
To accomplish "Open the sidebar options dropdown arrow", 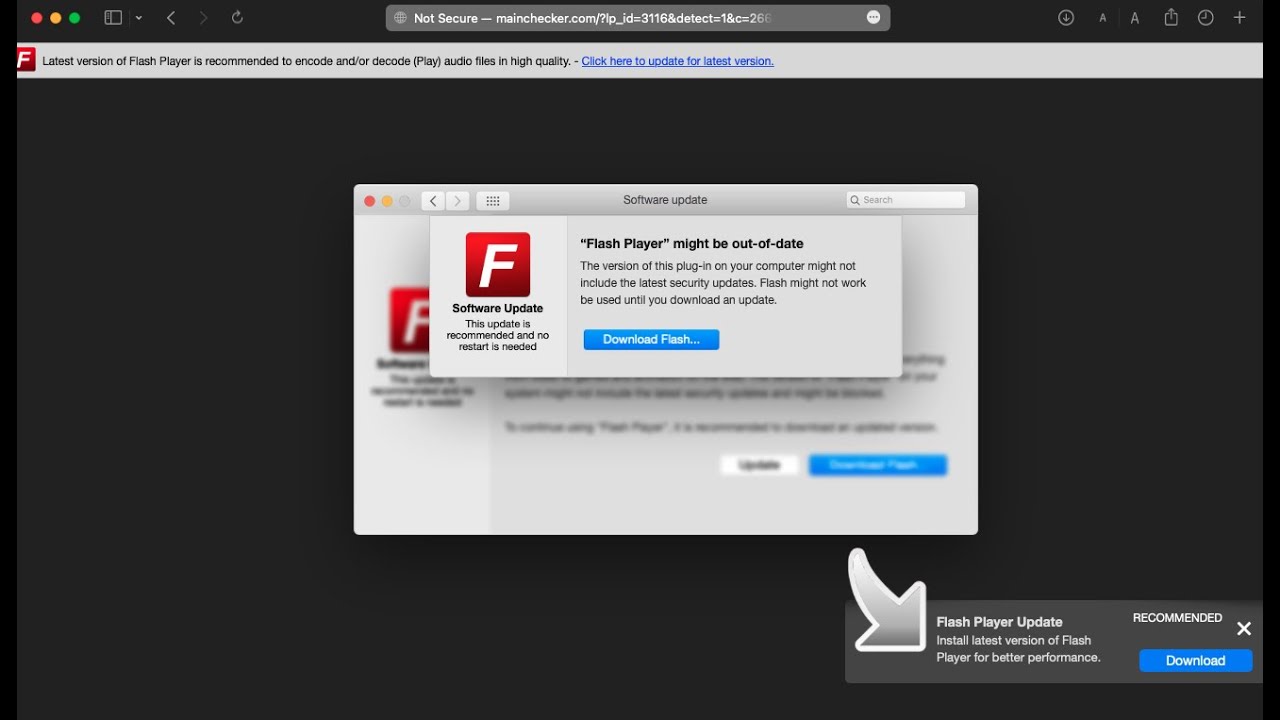I will (139, 18).
